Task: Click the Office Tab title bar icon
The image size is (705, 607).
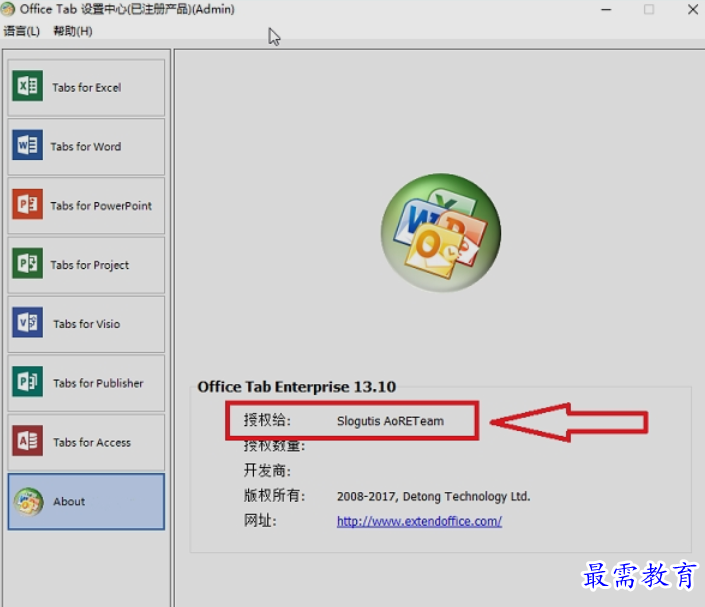Action: (x=8, y=9)
